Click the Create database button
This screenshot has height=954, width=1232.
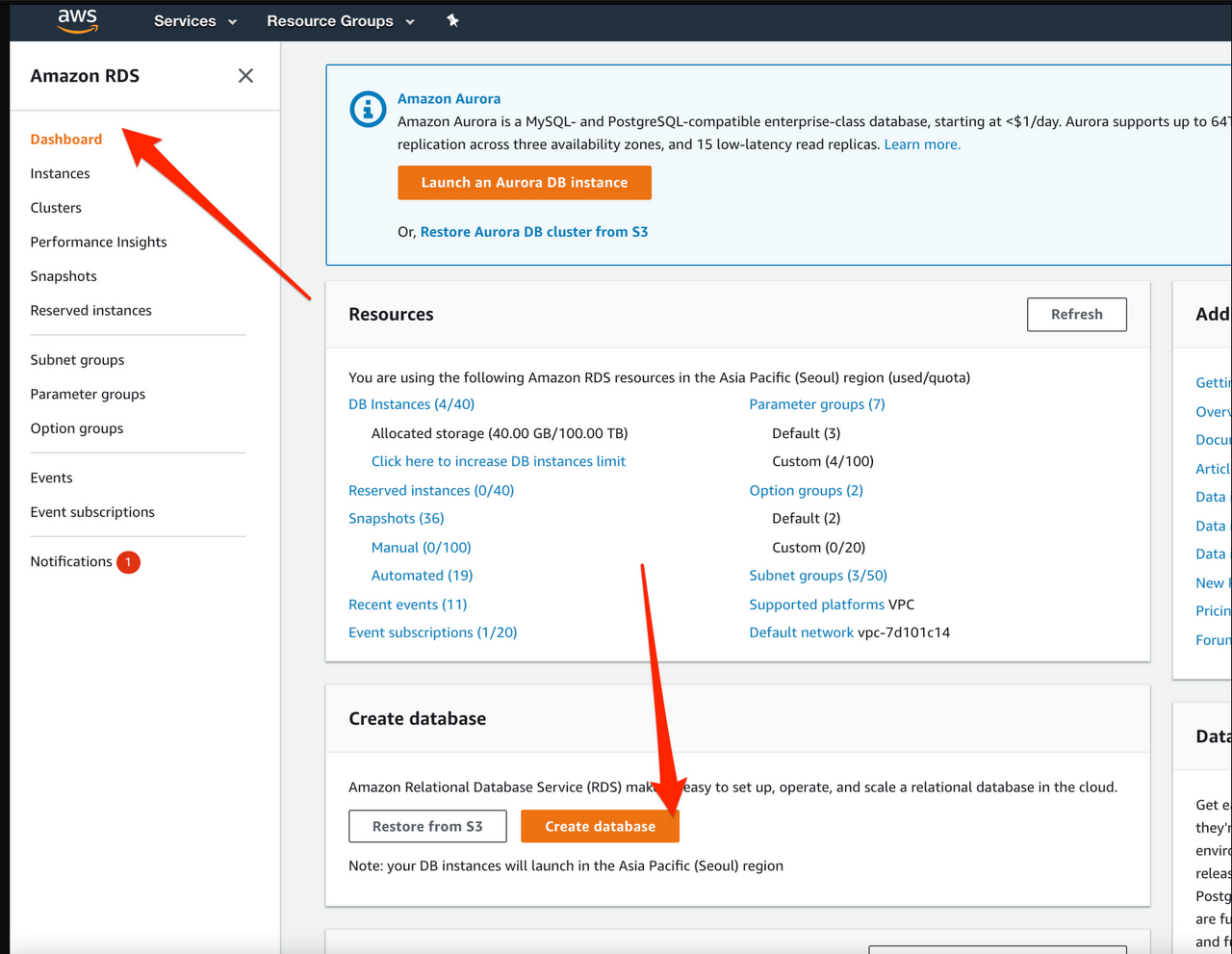[x=600, y=826]
